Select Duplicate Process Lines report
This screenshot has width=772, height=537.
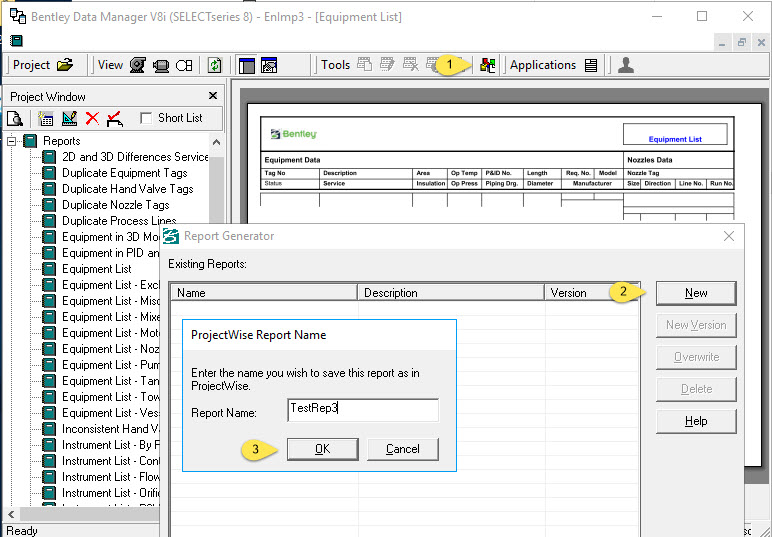pos(119,221)
